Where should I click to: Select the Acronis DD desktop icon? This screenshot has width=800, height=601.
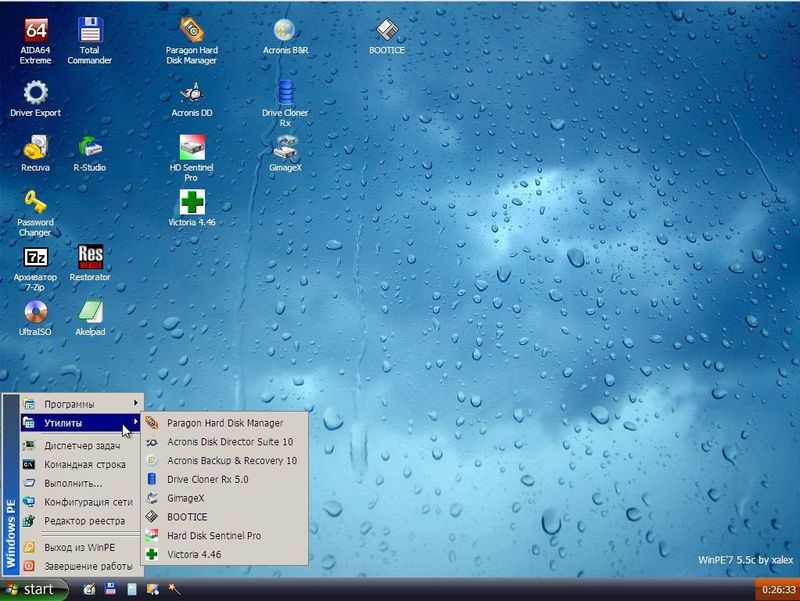(x=192, y=99)
